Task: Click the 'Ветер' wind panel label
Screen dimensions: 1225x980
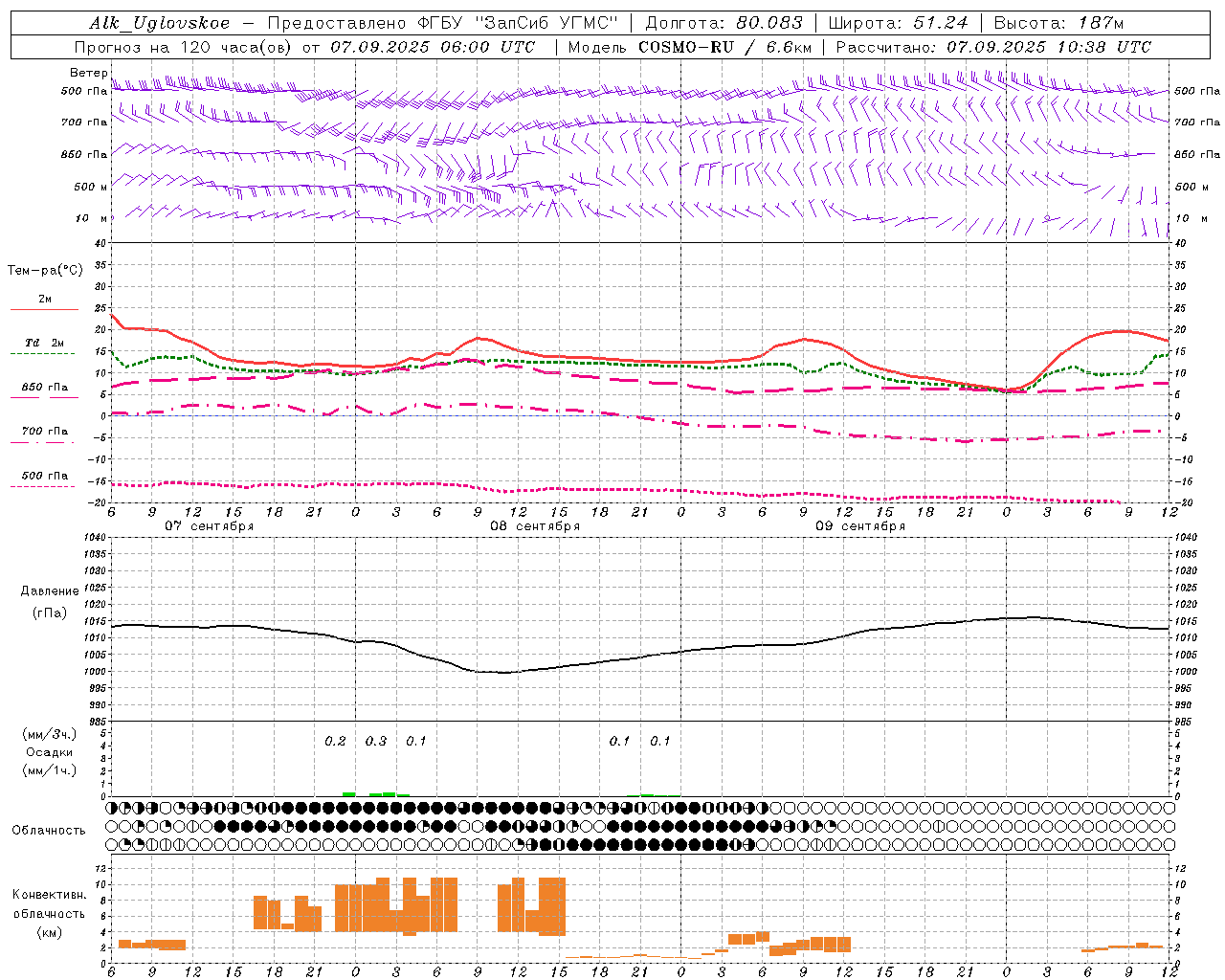Action: click(x=89, y=73)
